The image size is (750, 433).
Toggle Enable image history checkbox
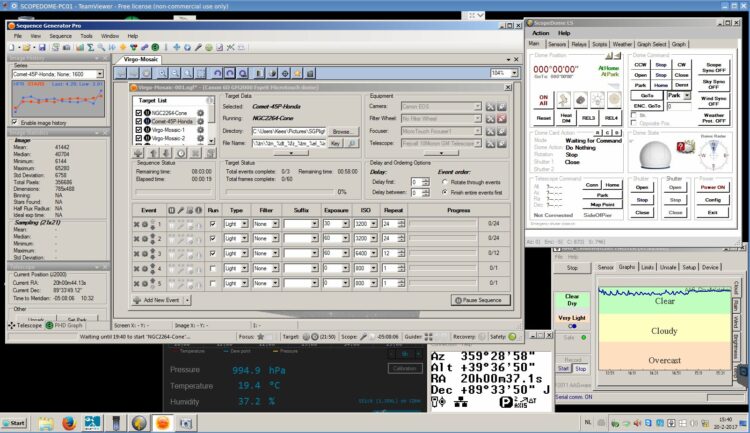tap(15, 122)
